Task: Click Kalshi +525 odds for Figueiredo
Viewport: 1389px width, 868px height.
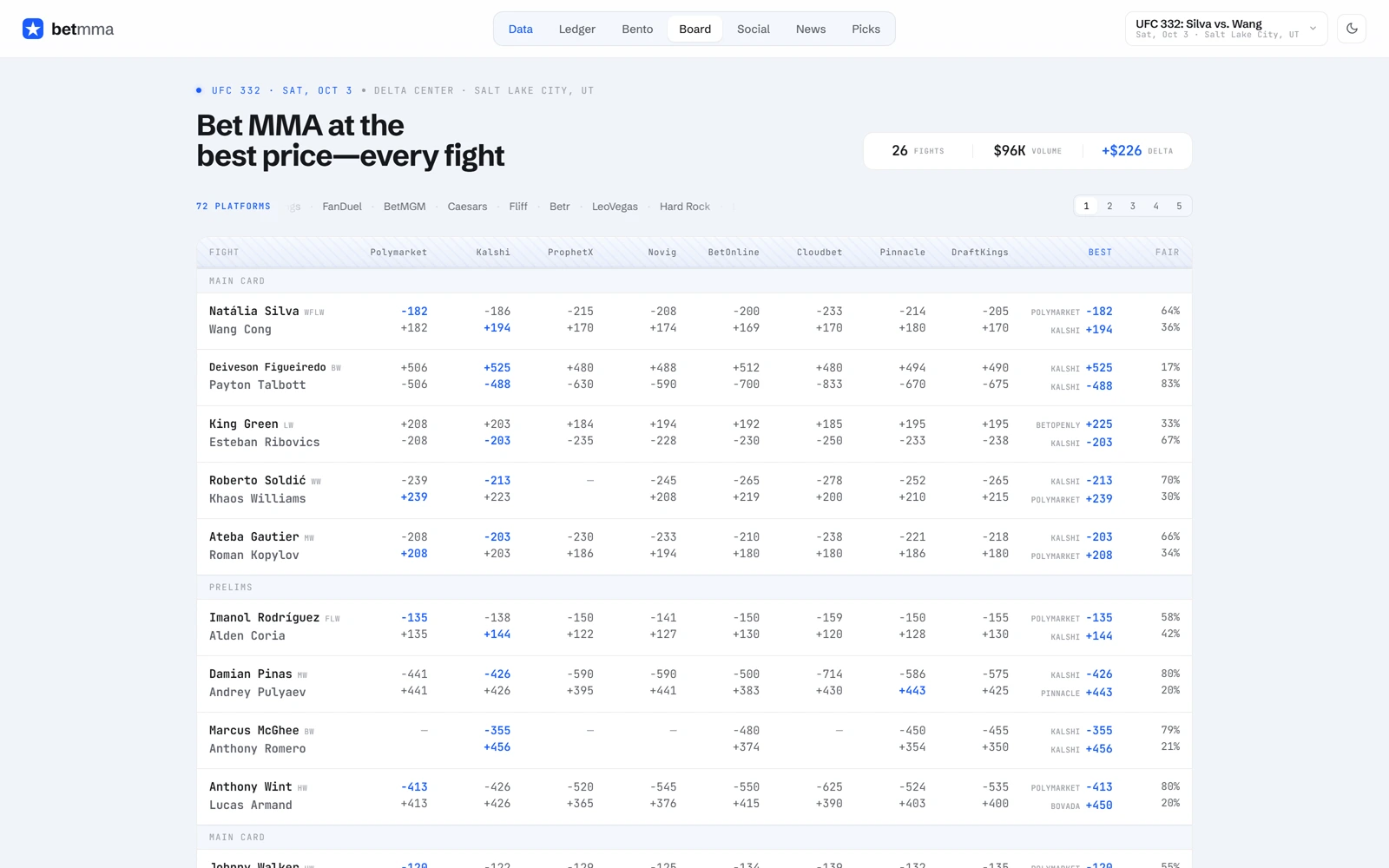Action: click(497, 367)
